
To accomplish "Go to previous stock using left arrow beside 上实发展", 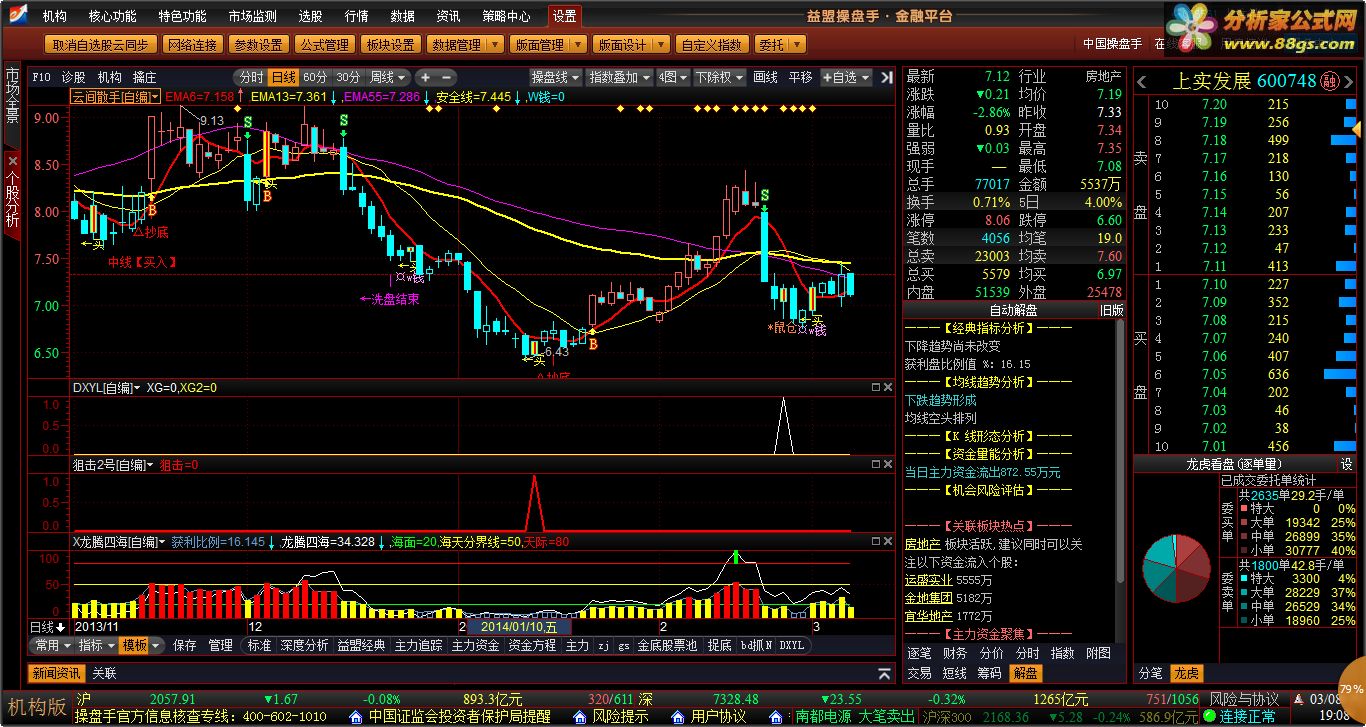I will (x=1143, y=81).
